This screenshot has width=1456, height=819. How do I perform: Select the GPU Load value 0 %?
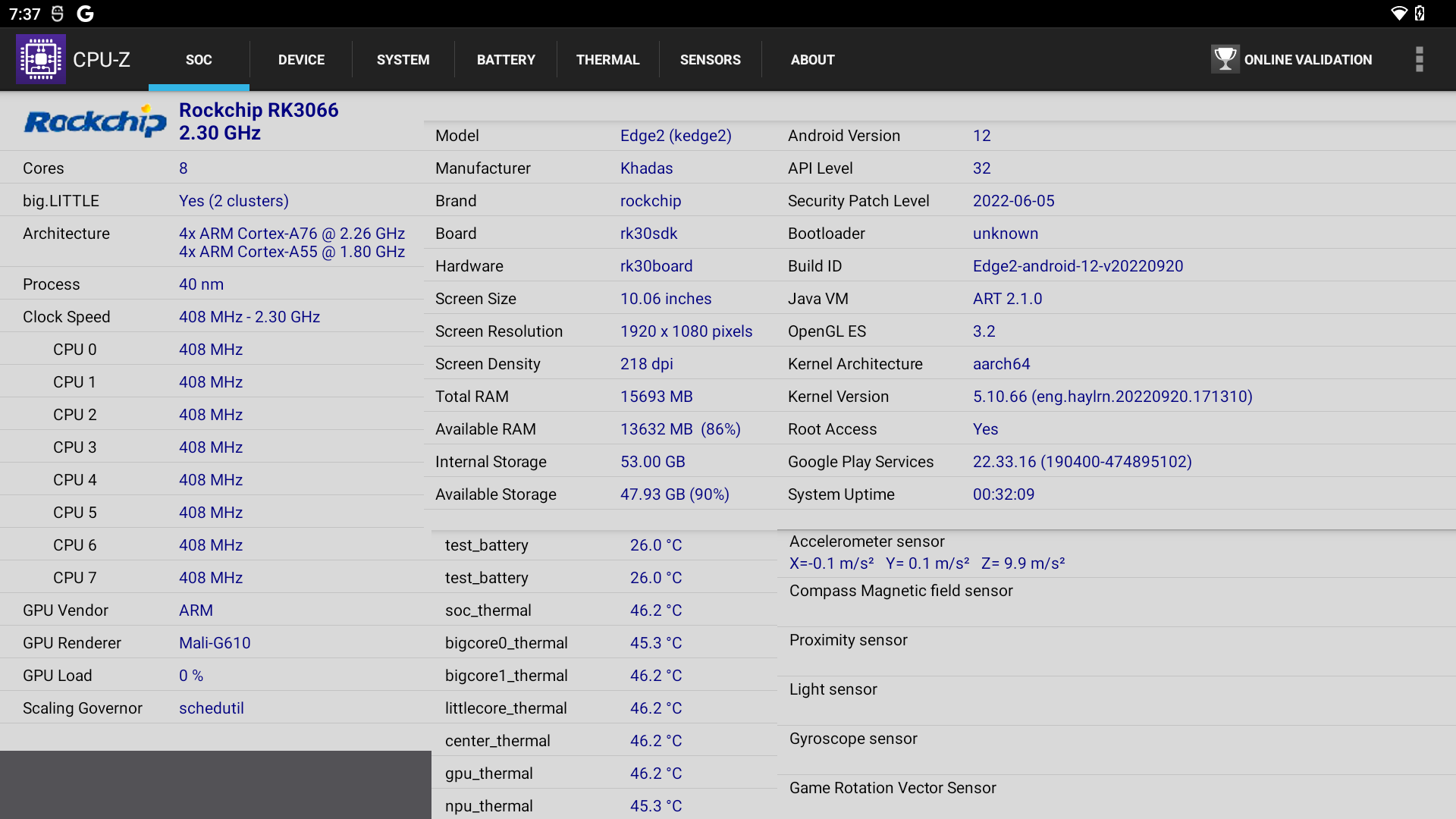pos(191,676)
